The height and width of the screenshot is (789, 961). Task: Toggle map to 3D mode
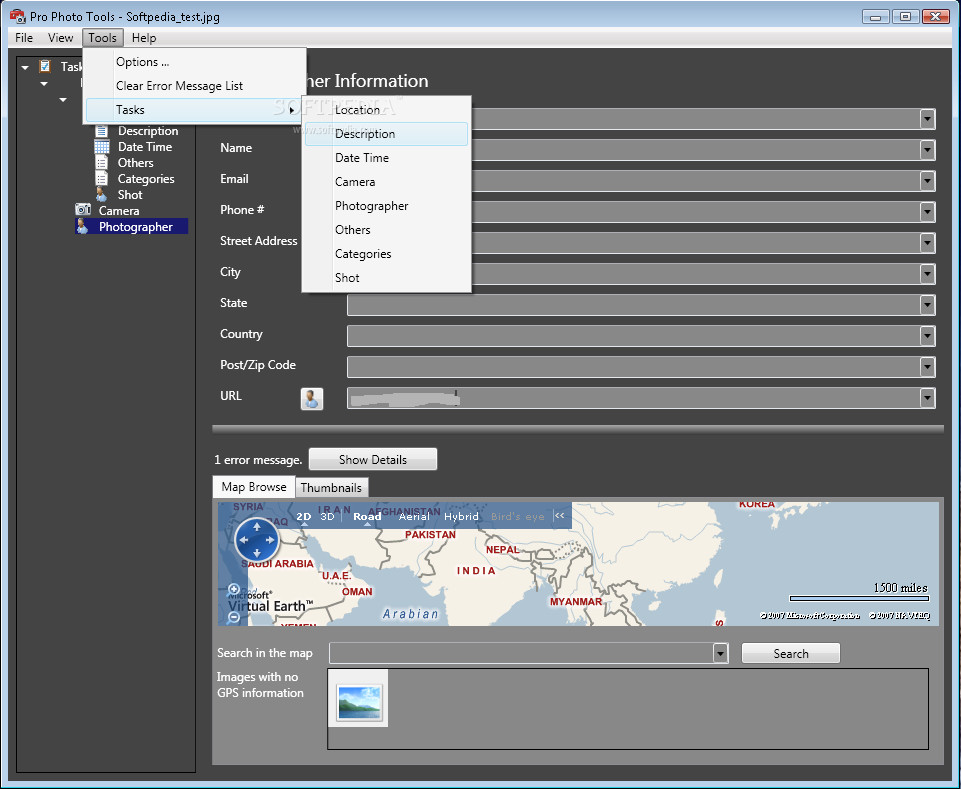tap(327, 517)
